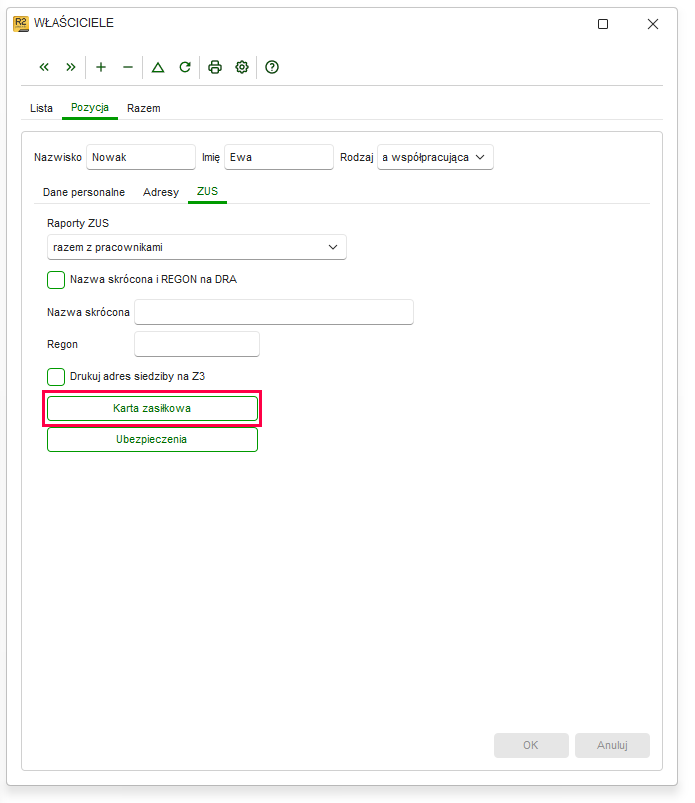Open help question mark icon
The height and width of the screenshot is (803, 695).
coord(272,67)
